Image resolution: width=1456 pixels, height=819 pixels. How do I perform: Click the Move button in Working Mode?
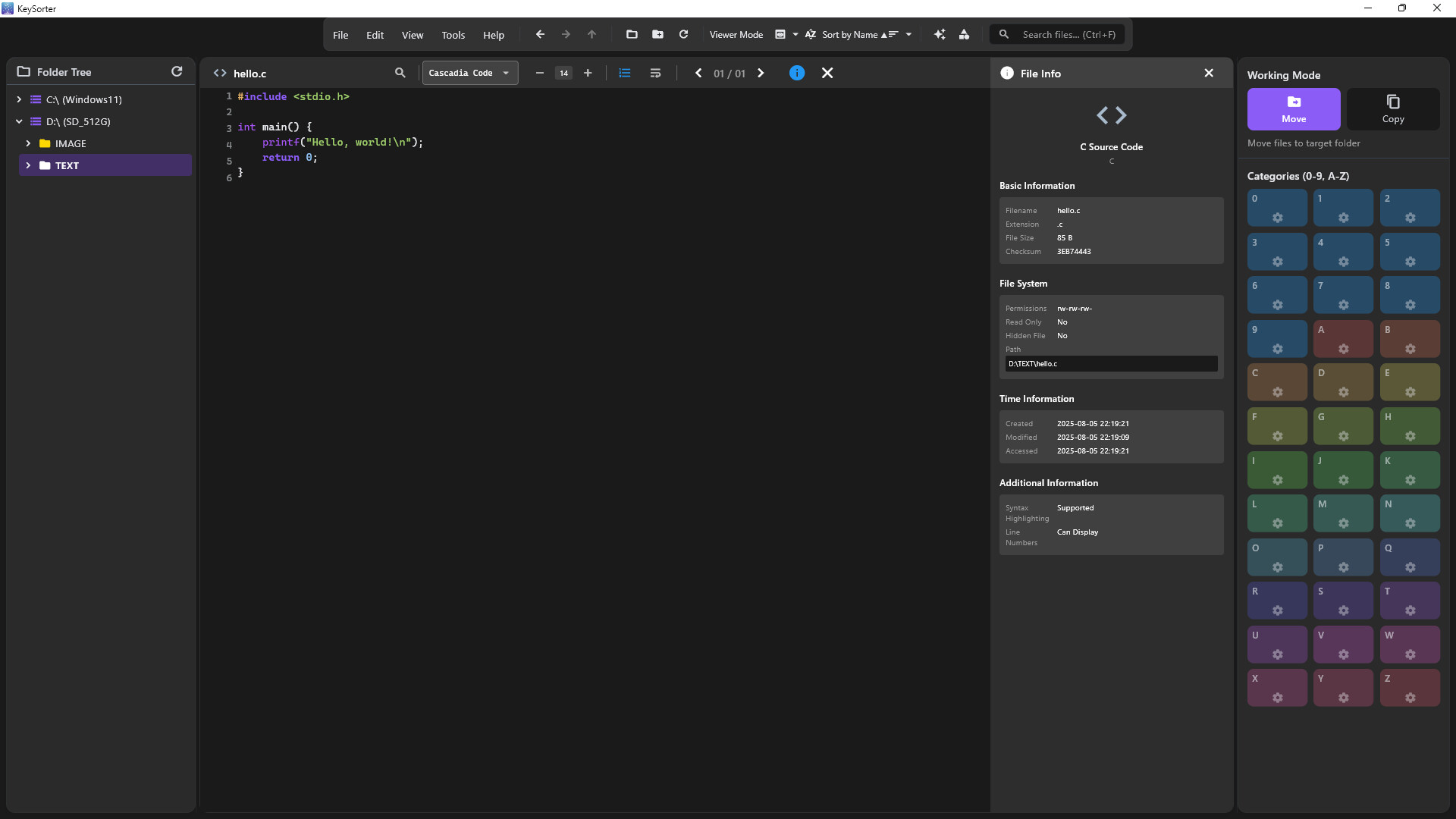(x=1294, y=108)
